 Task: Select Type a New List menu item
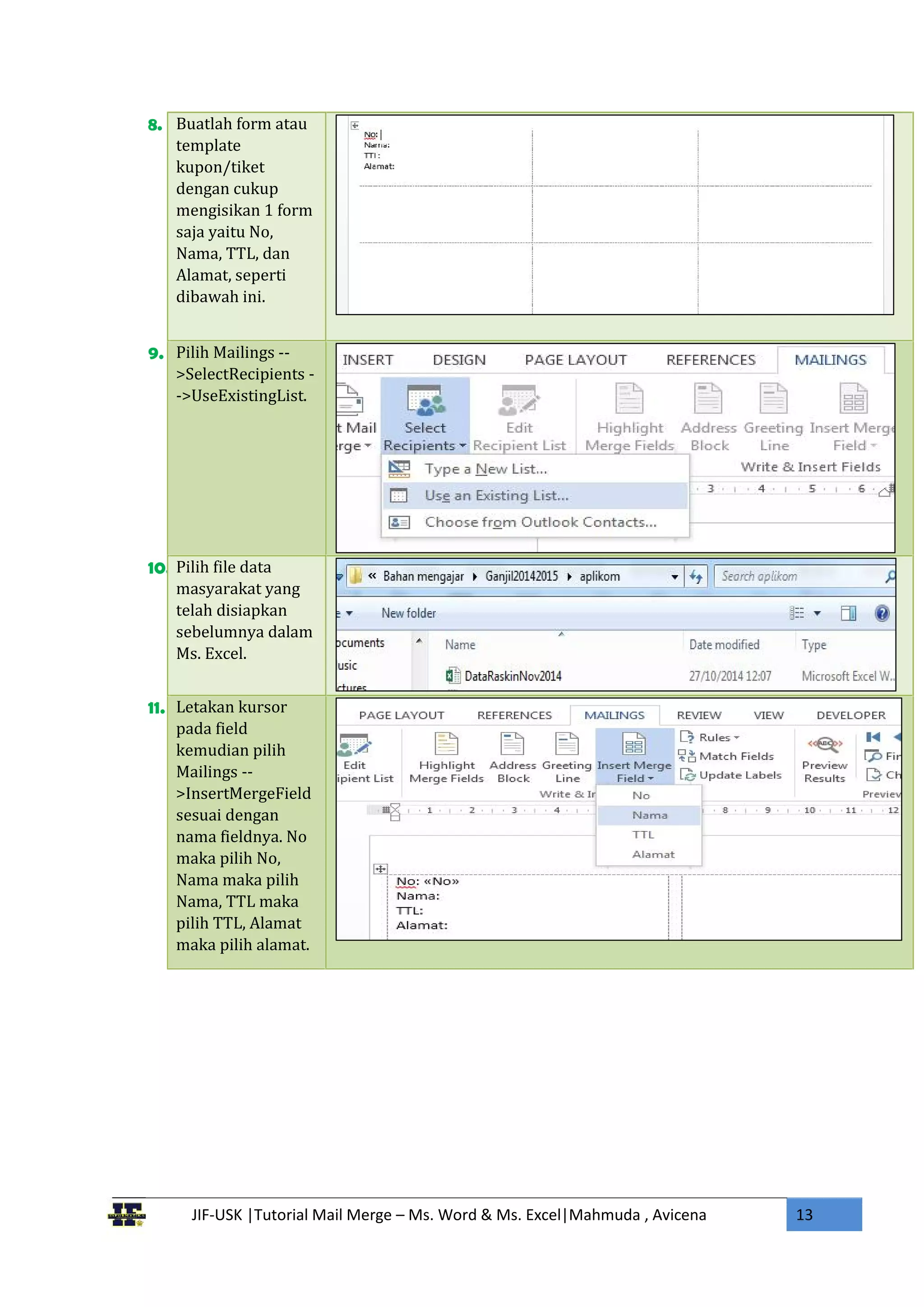pyautogui.click(x=535, y=469)
